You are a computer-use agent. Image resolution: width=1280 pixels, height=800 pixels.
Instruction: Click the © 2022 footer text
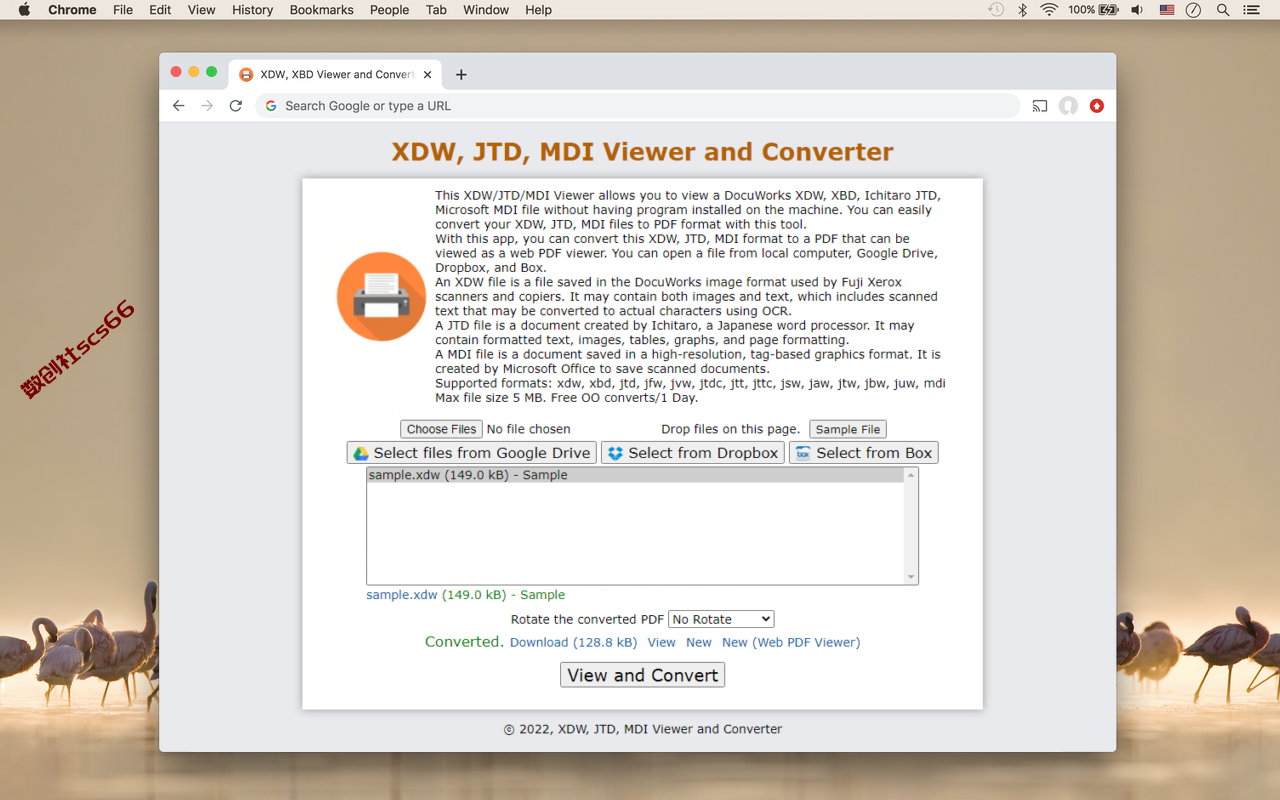pos(642,729)
